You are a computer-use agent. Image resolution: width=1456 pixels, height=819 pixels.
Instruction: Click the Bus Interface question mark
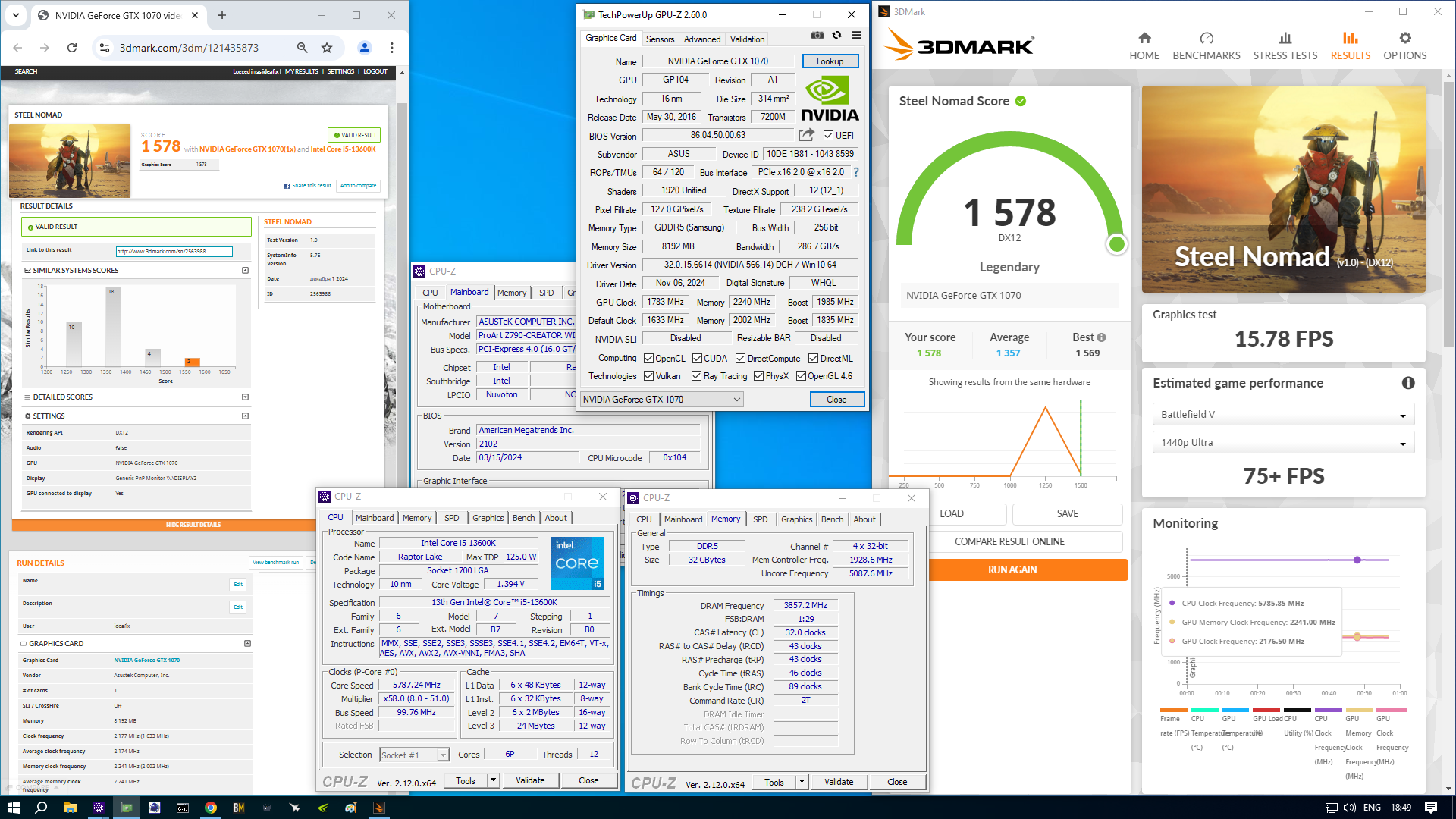856,172
